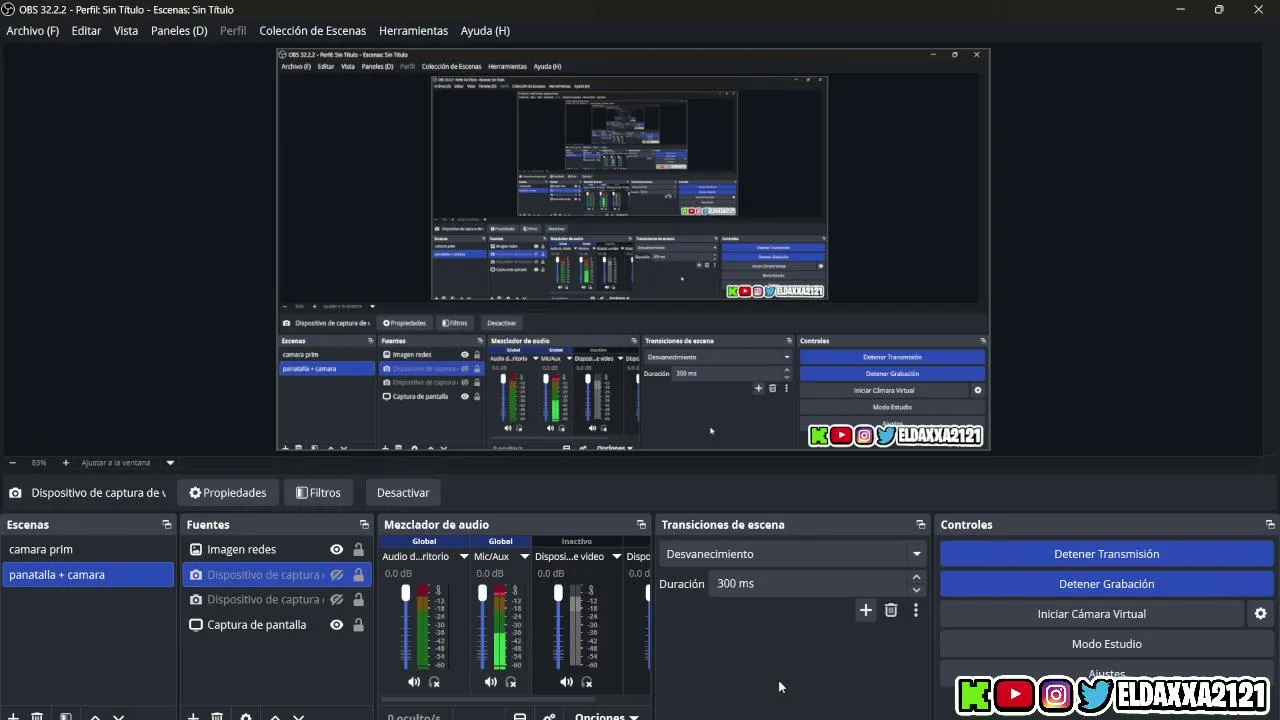The width and height of the screenshot is (1280, 720).
Task: Mute the Audio del escritorio channel speaker
Action: [414, 682]
